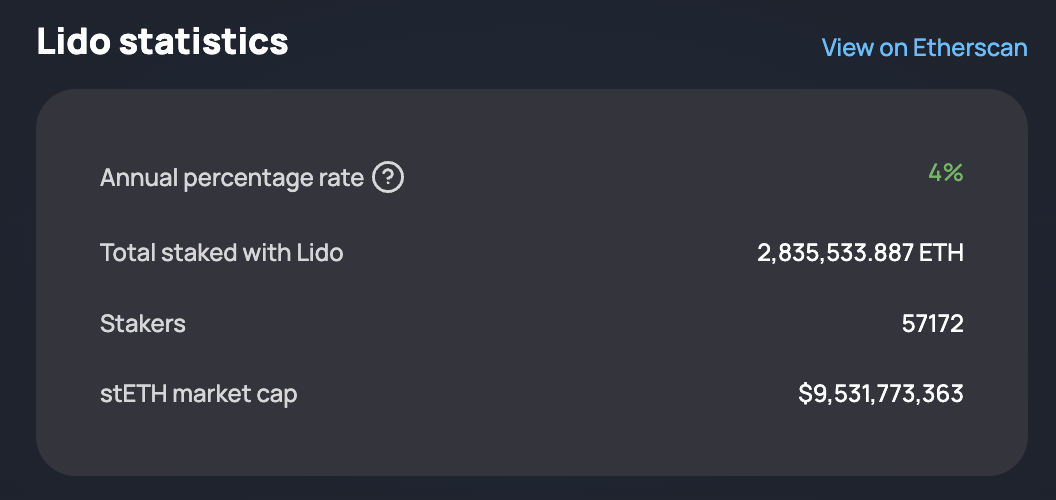1056x500 pixels.
Task: Click the Total staked with Lido label
Action: tap(222, 253)
